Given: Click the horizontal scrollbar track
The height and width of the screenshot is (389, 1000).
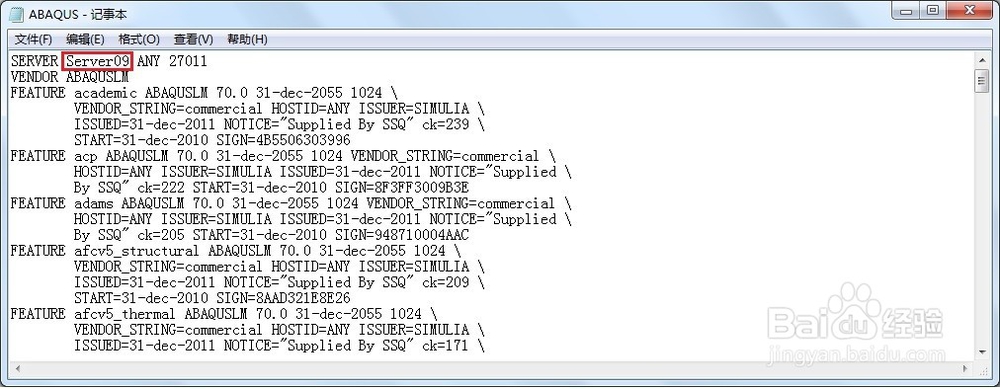Looking at the screenshot, I should tap(492, 368).
